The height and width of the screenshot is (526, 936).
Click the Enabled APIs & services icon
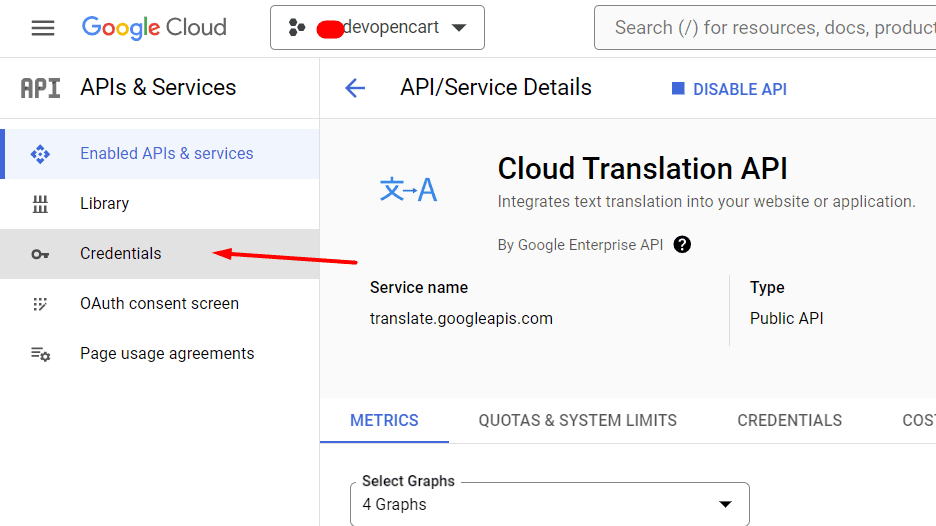pos(40,154)
